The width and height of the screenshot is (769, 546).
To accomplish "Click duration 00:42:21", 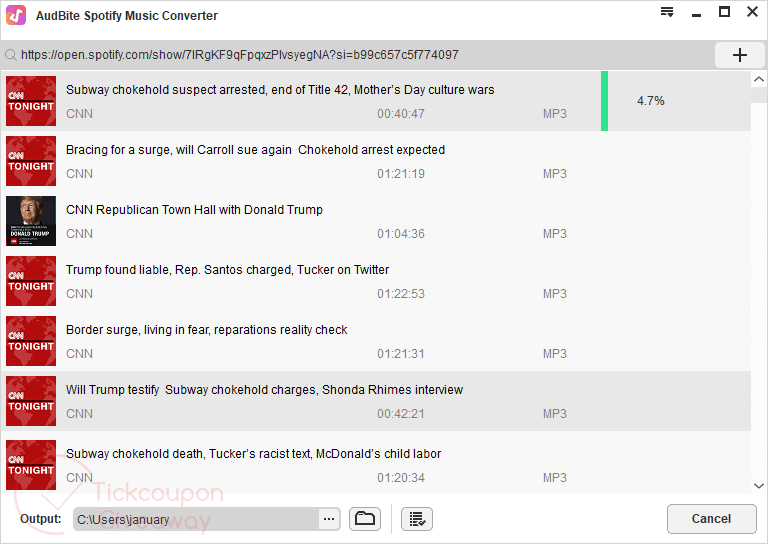I will tap(401, 414).
